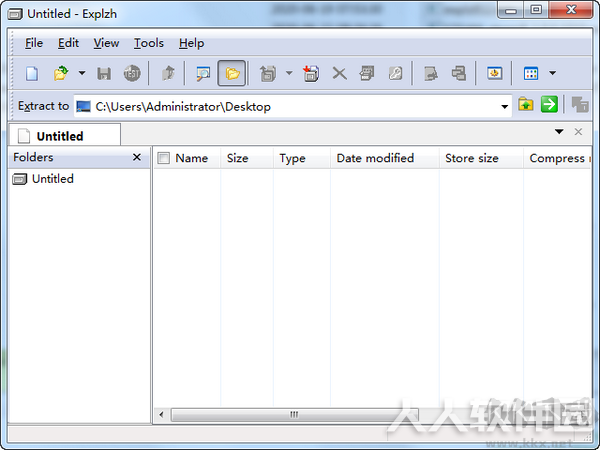Image resolution: width=600 pixels, height=450 pixels.
Task: Sort by Date modified column header
Action: [x=385, y=158]
